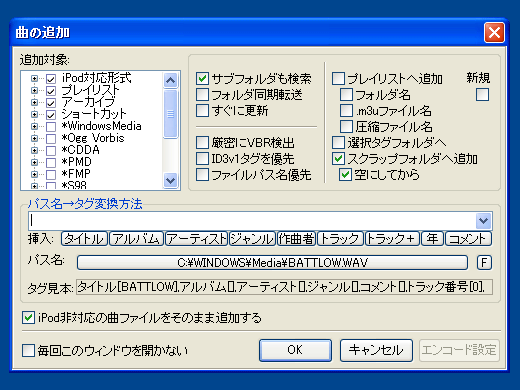This screenshot has height=390, width=520.
Task: Click the タグ見本 sample tag field
Action: pos(284,287)
